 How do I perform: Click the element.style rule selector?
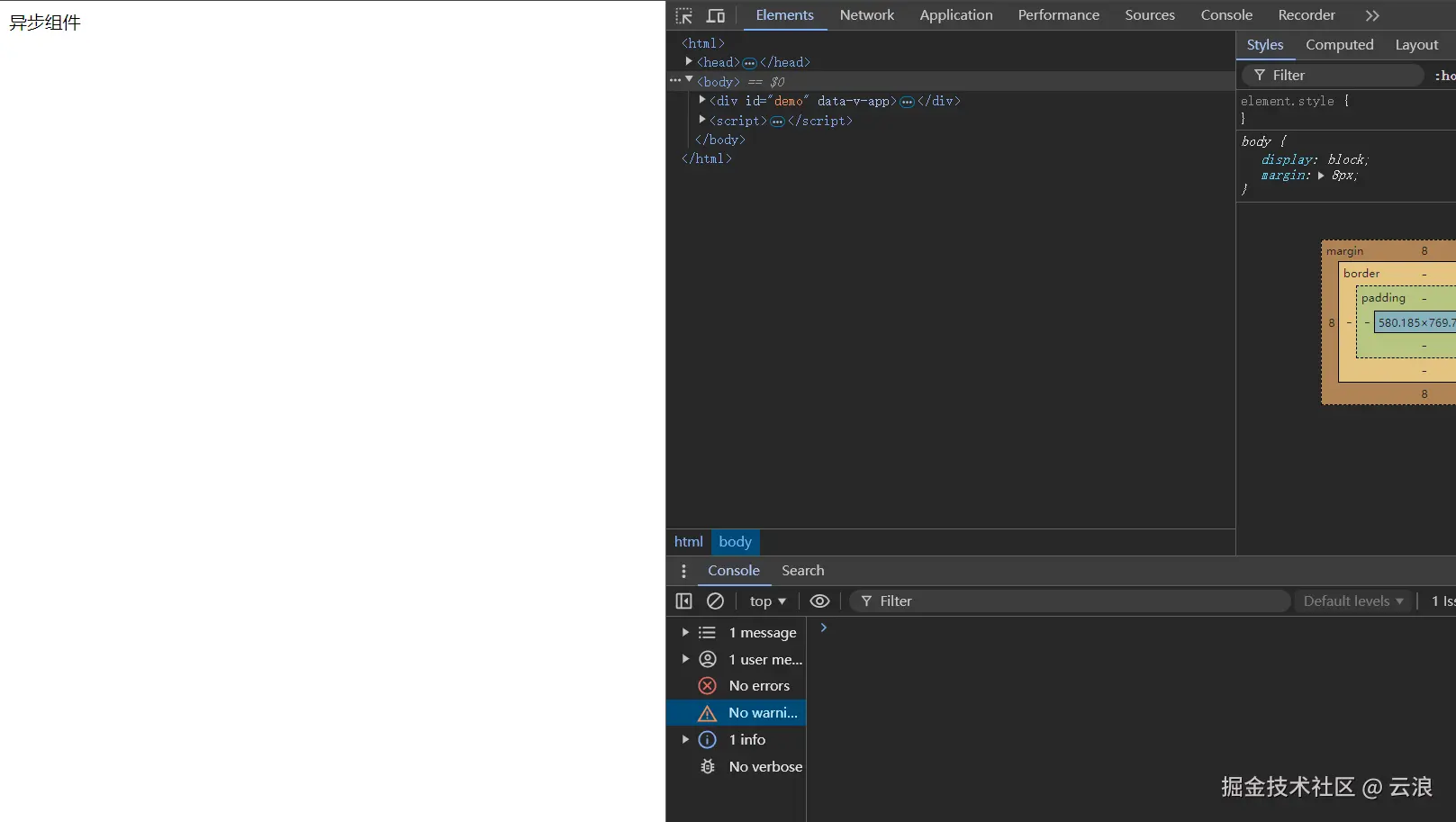(x=1288, y=101)
